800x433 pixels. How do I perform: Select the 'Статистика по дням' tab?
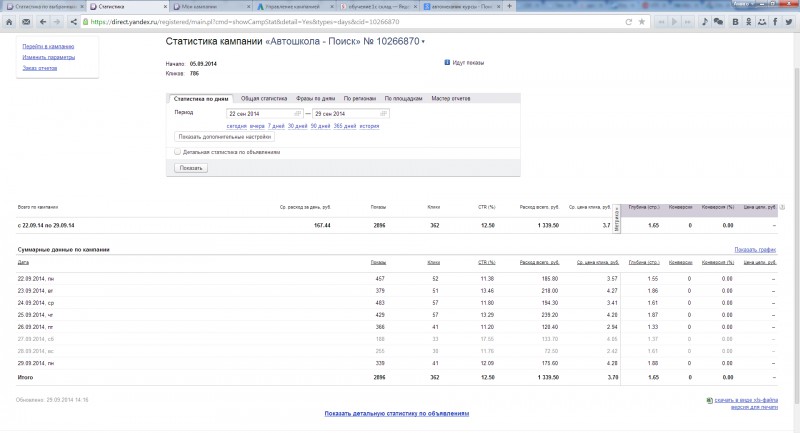[201, 99]
